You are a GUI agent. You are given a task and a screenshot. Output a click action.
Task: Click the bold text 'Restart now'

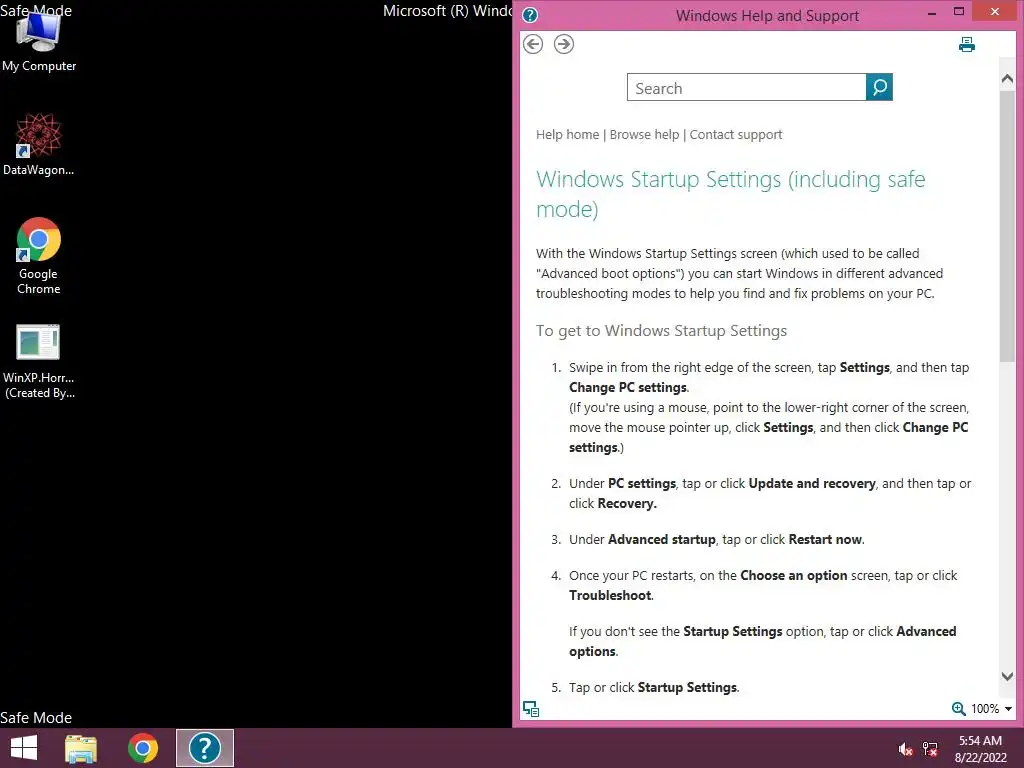(825, 539)
